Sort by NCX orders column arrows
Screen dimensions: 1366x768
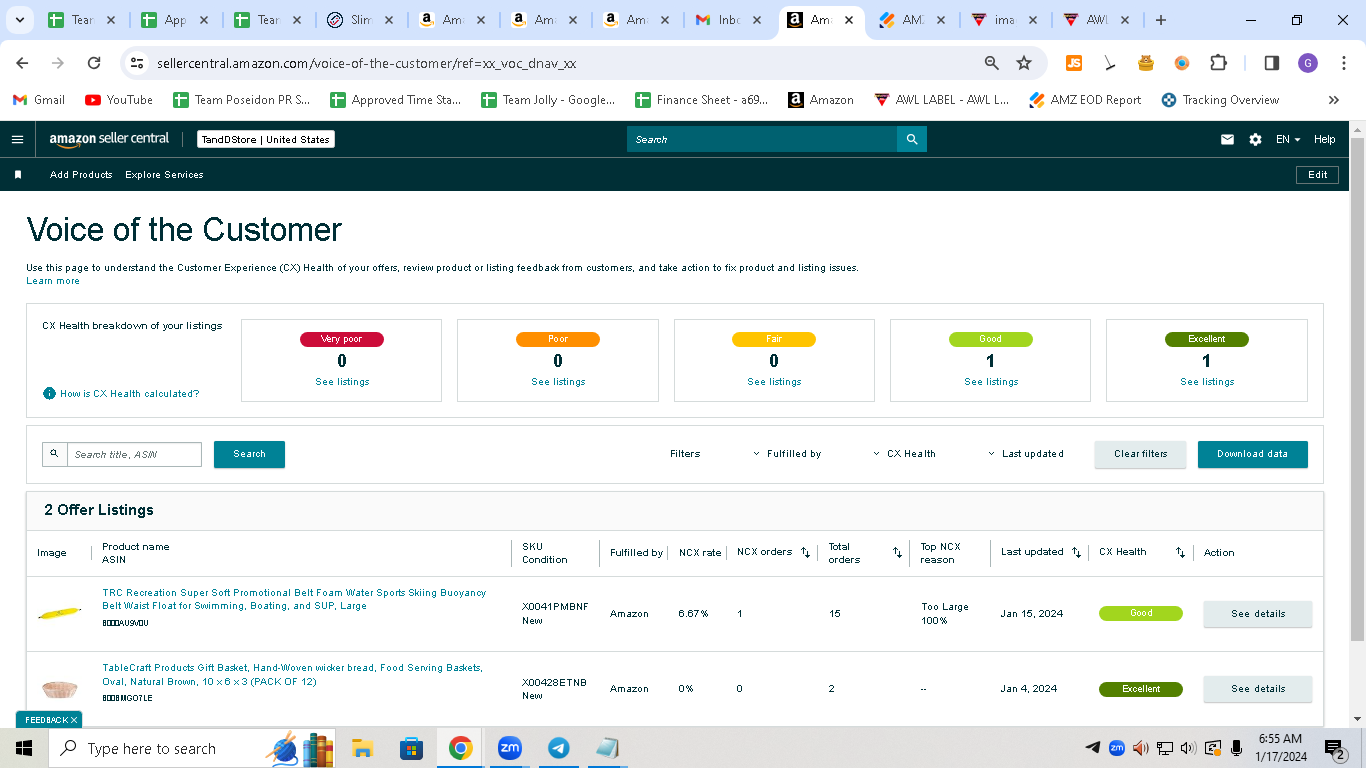coord(806,552)
